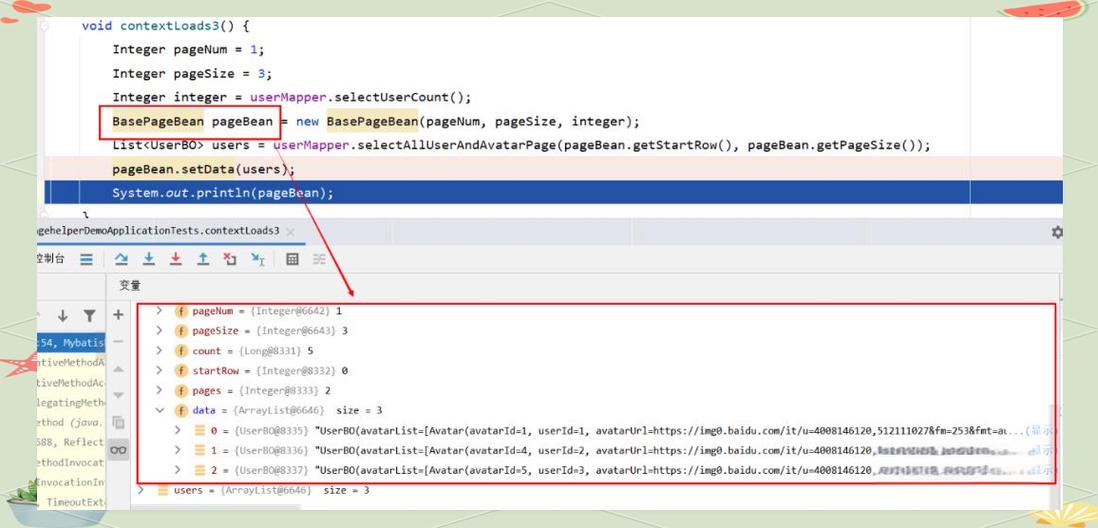The width and height of the screenshot is (1098, 528).
Task: Click the System.out.println(pageBean) code line
Action: coord(223,193)
